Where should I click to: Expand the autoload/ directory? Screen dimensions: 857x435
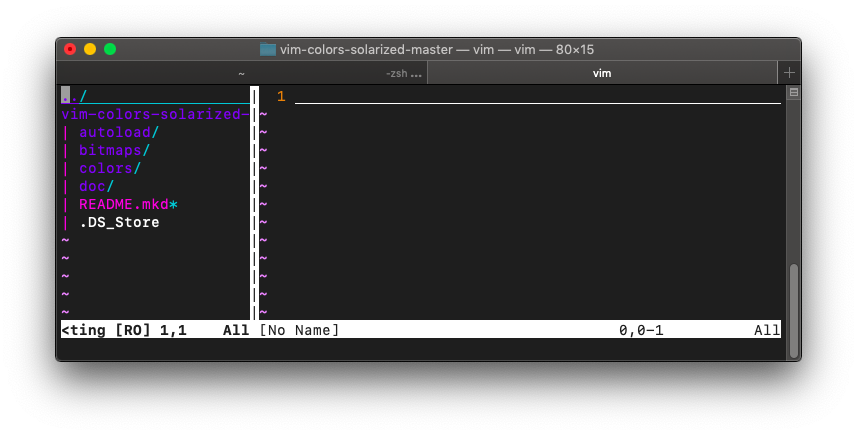point(119,132)
